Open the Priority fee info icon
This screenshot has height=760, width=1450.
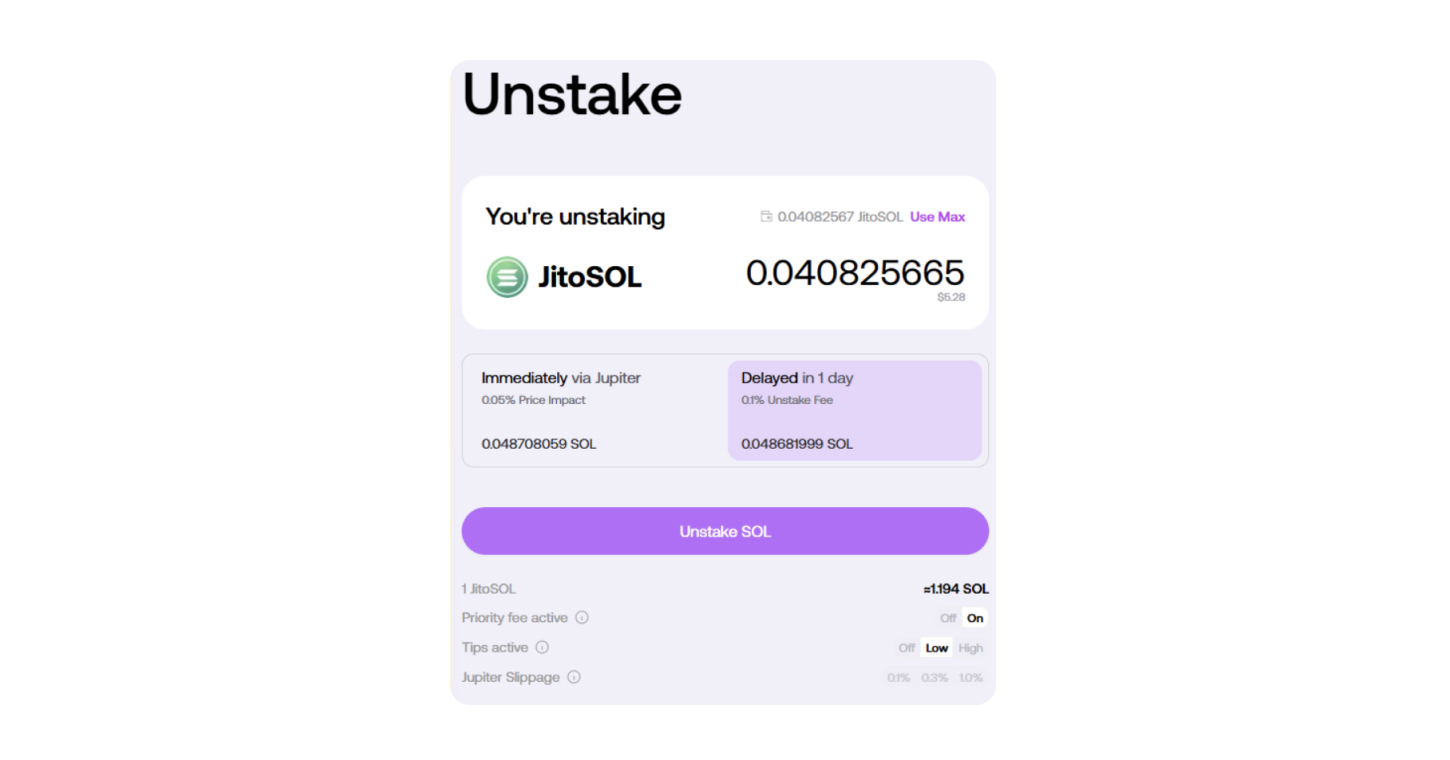point(582,618)
